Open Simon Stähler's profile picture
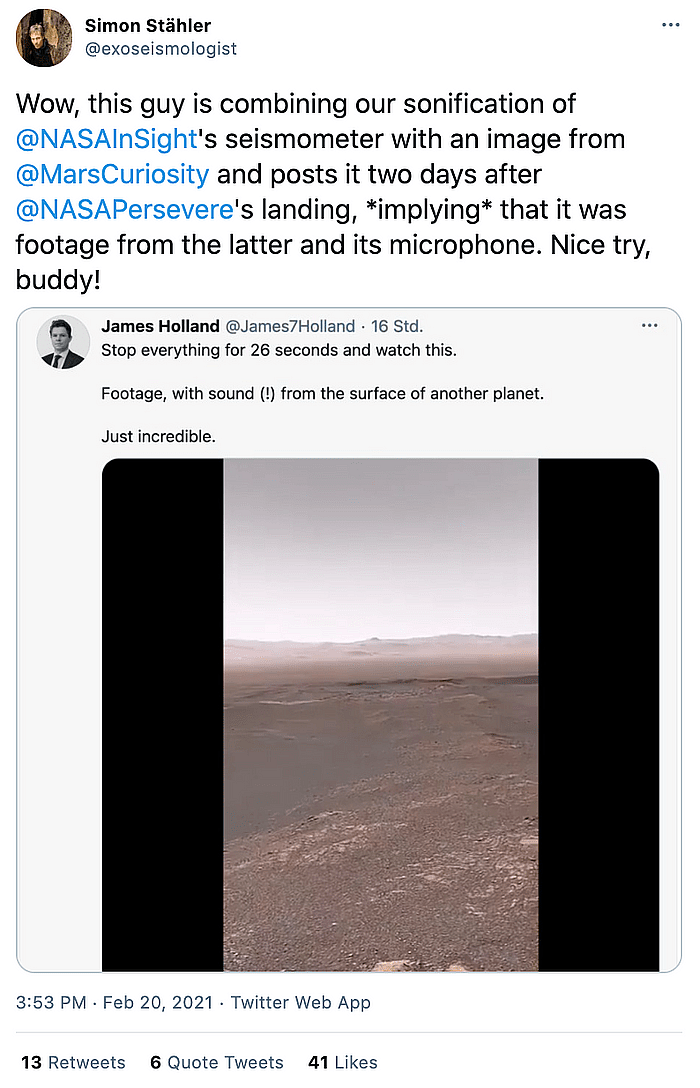Viewport: 700px width, 1088px height. 44,38
